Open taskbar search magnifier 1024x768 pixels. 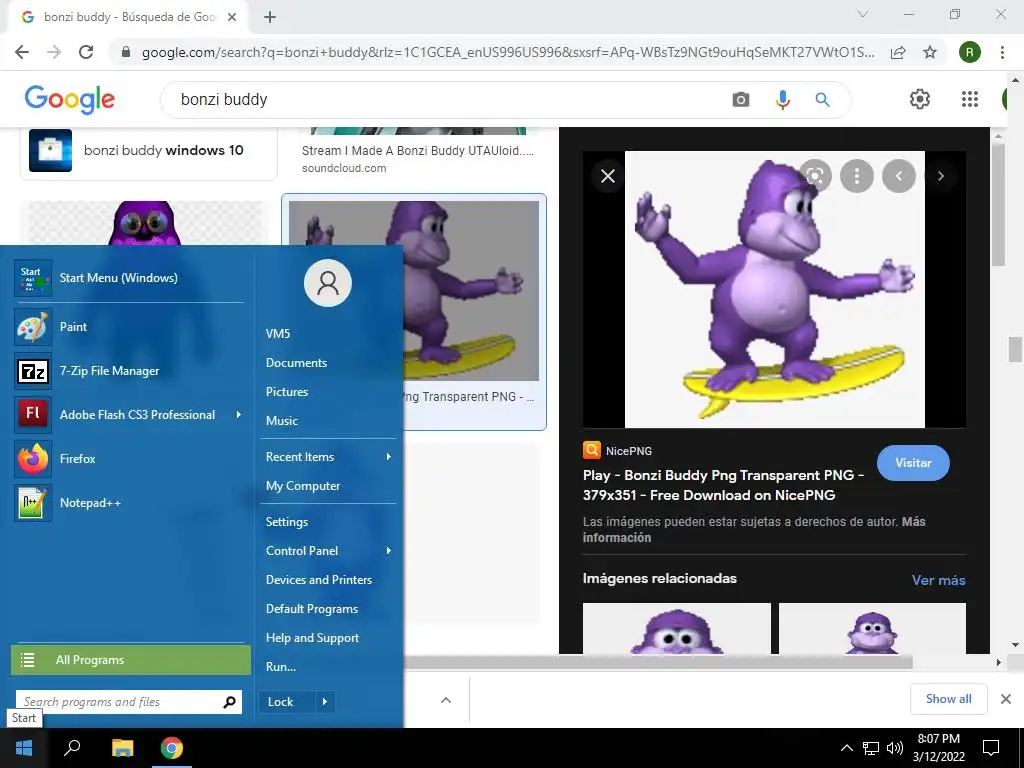[72, 748]
